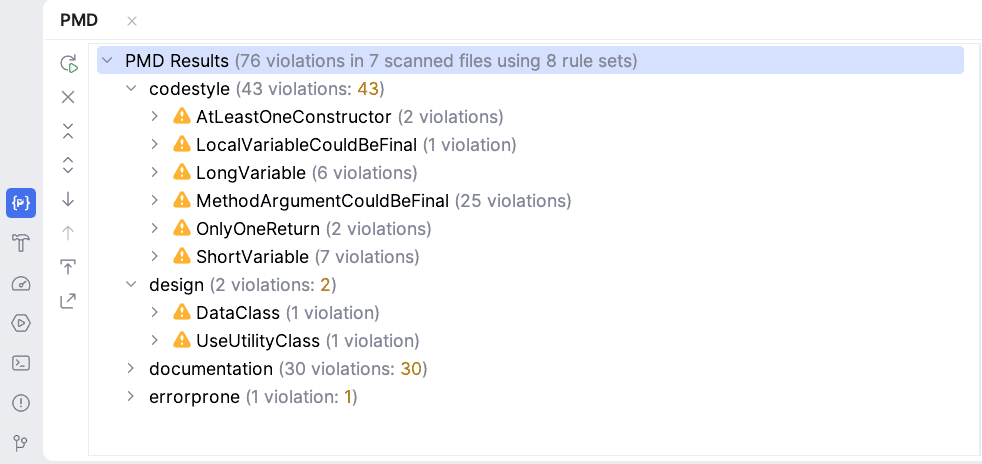Open the Terminal tool window
Screen dimensions: 982x464
[21, 363]
